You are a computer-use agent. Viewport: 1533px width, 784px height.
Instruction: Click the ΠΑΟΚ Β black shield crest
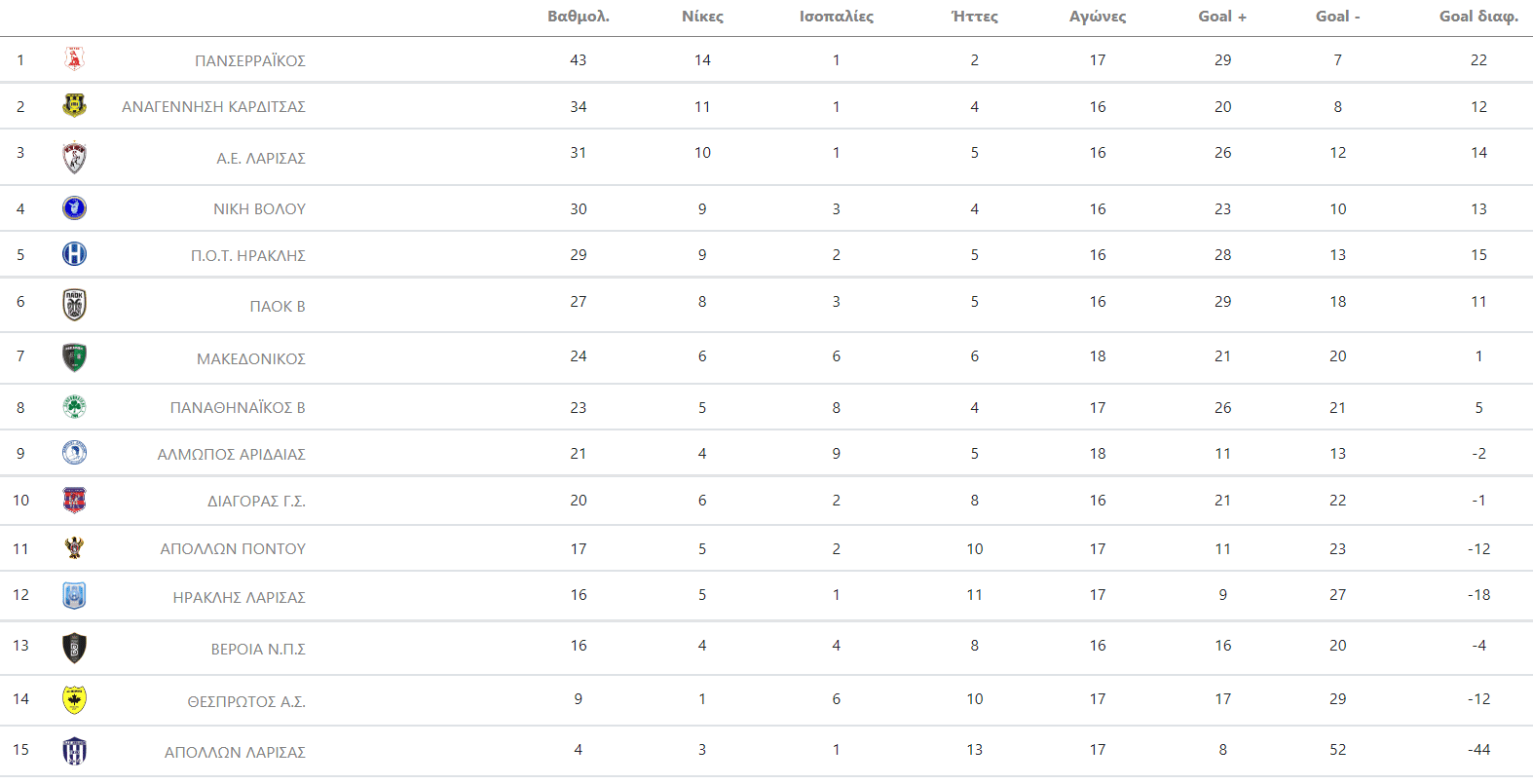tap(74, 305)
